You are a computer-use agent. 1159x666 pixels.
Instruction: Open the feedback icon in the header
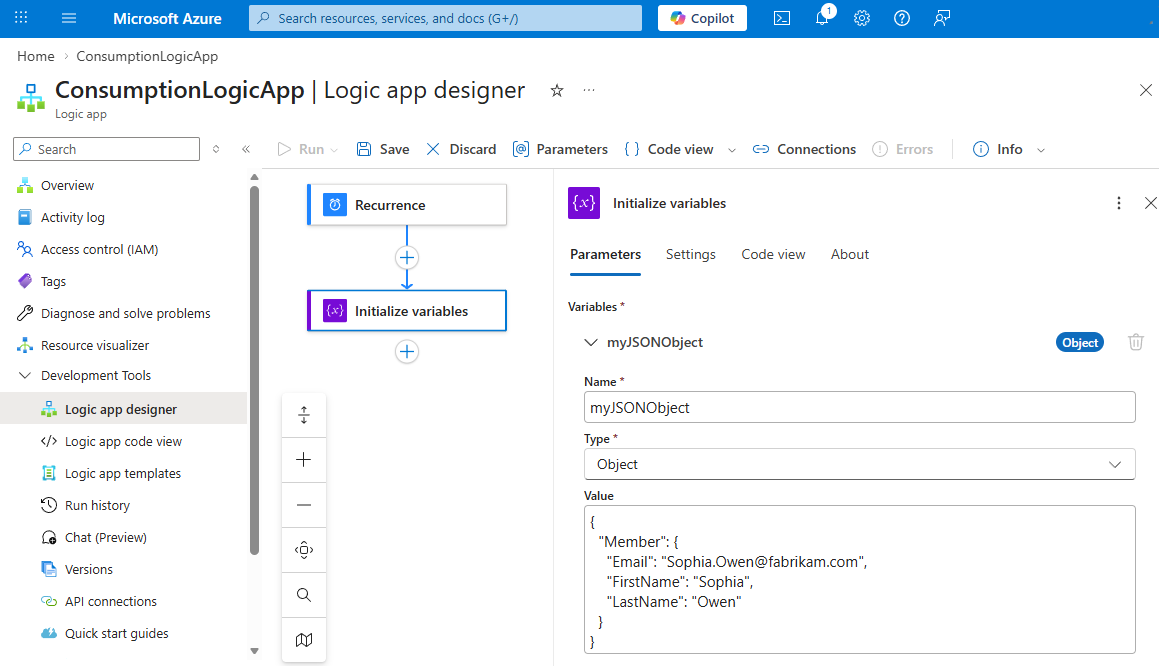coord(942,18)
